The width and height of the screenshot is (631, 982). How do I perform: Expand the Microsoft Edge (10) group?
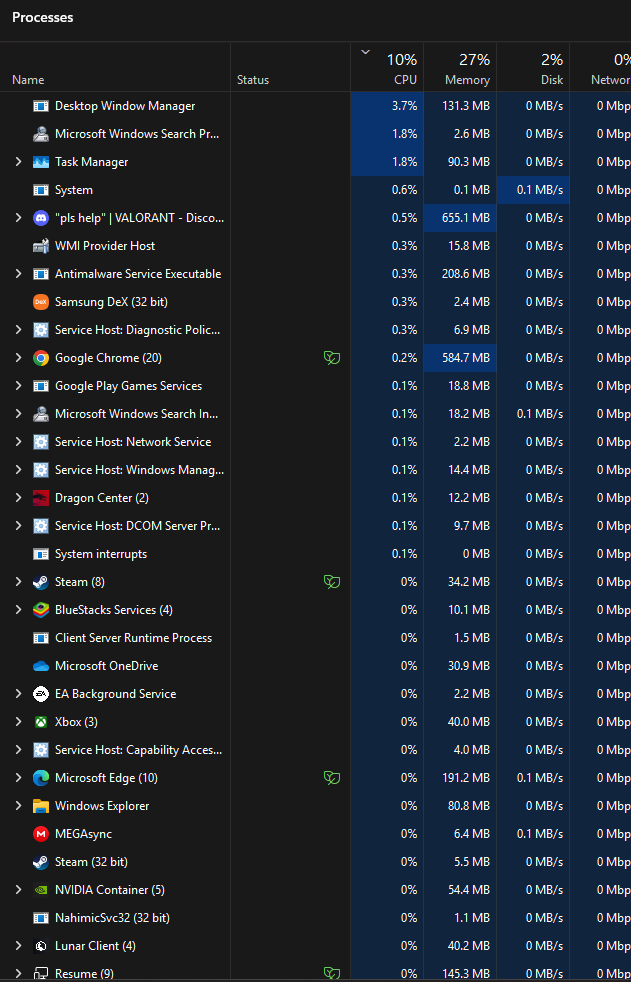click(x=18, y=778)
